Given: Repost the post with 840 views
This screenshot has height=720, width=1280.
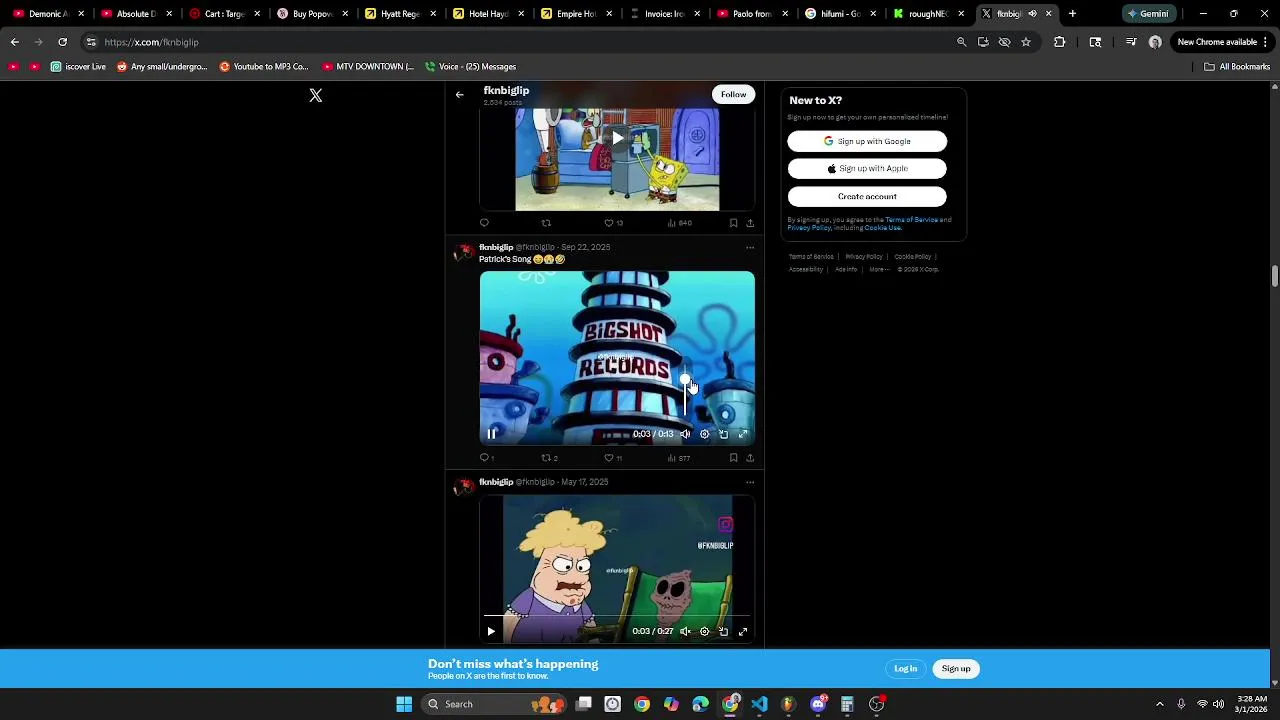Looking at the screenshot, I should click(546, 223).
